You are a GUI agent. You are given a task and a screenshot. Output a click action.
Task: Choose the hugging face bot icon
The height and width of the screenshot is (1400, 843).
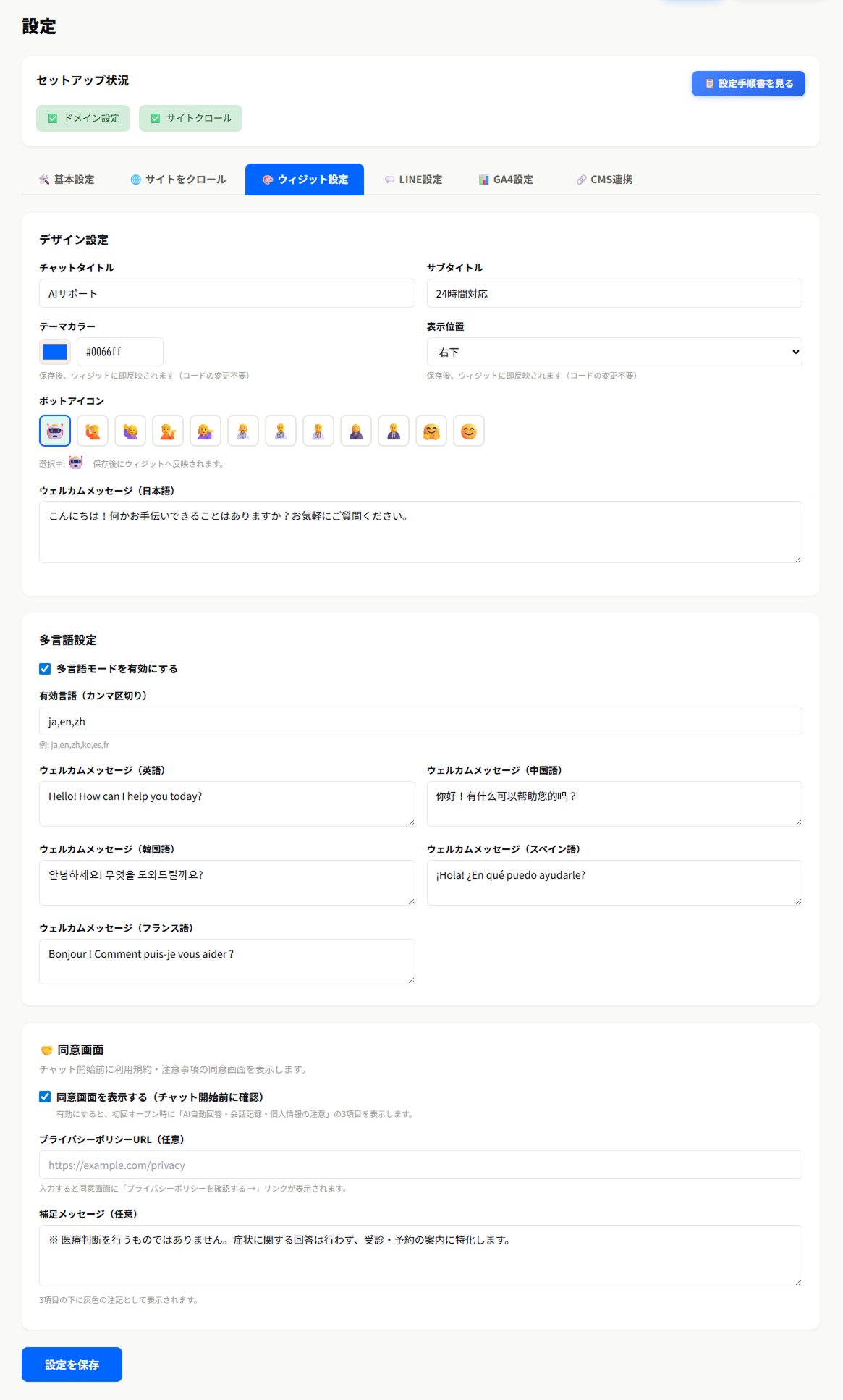click(431, 431)
